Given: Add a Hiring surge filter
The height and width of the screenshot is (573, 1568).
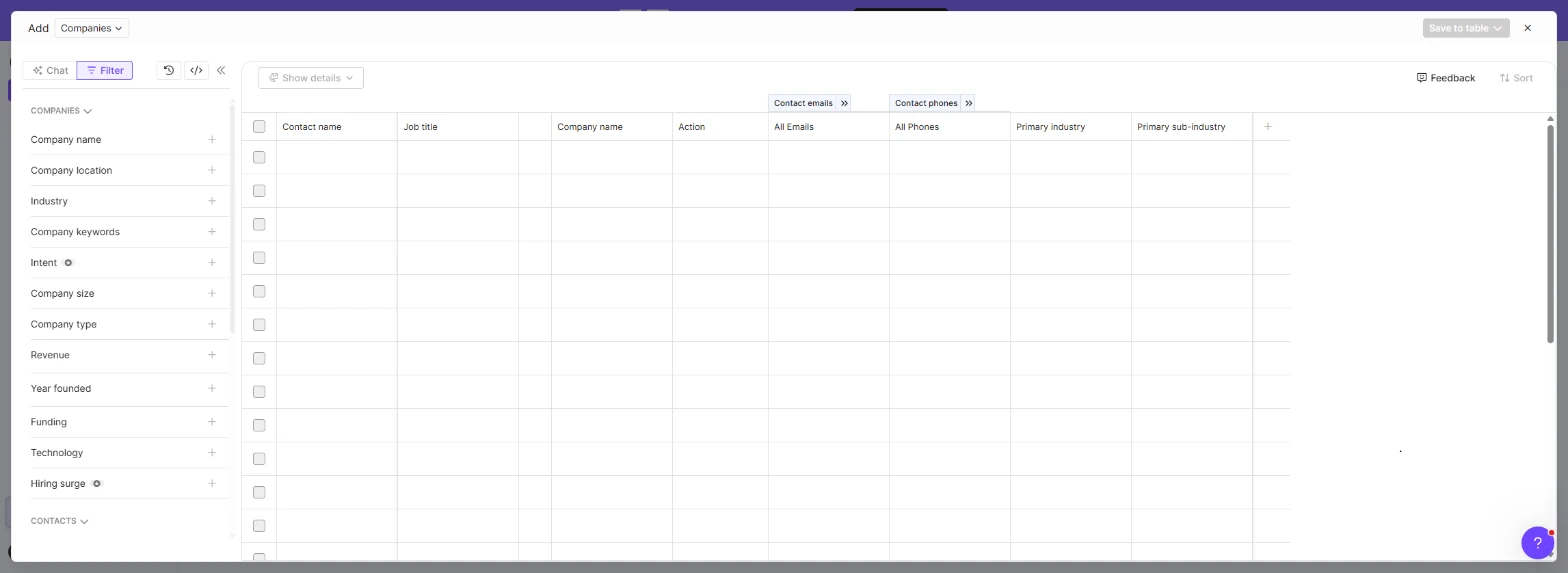Looking at the screenshot, I should tap(212, 484).
